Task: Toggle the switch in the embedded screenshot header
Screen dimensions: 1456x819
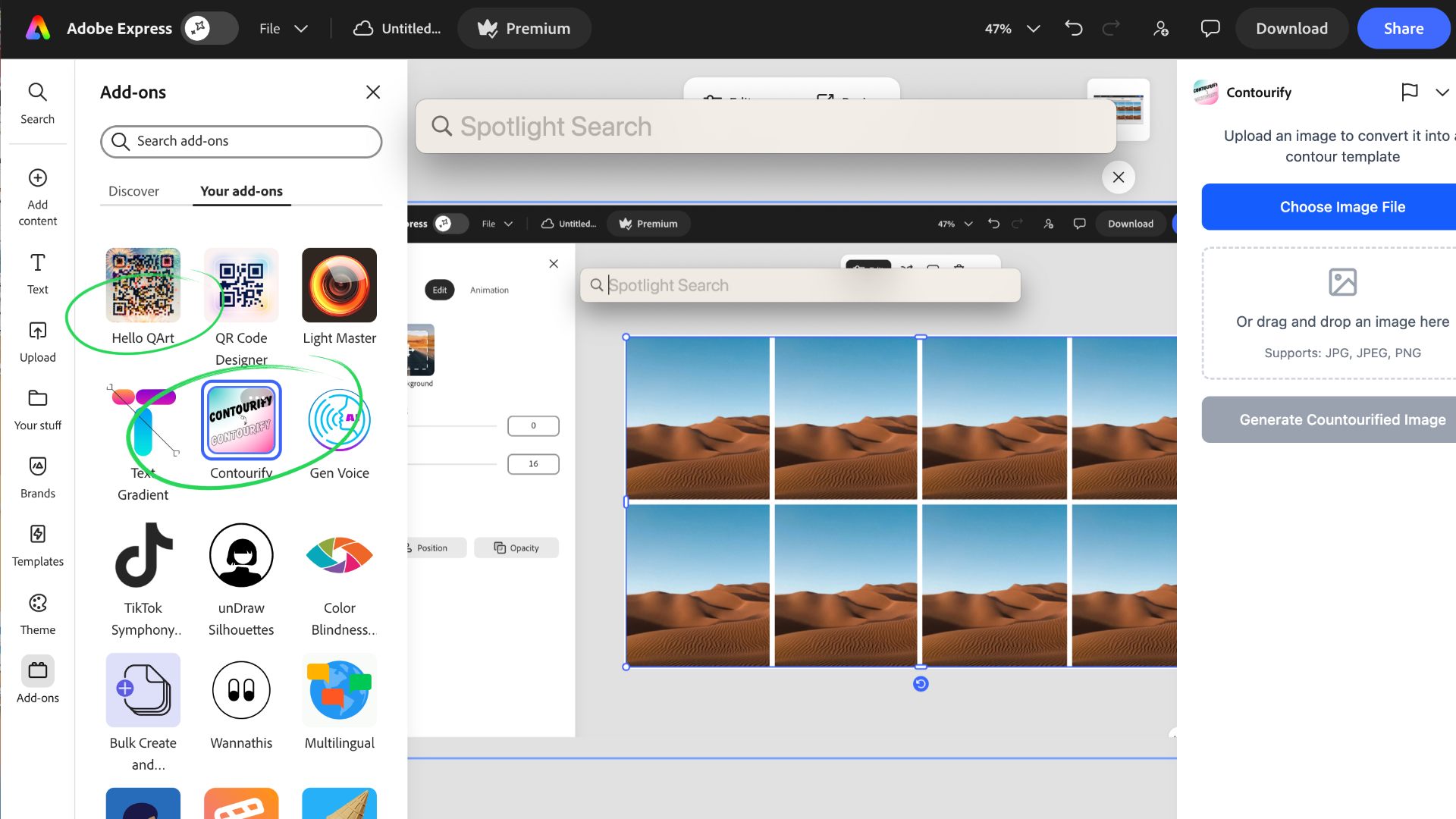Action: click(x=451, y=224)
